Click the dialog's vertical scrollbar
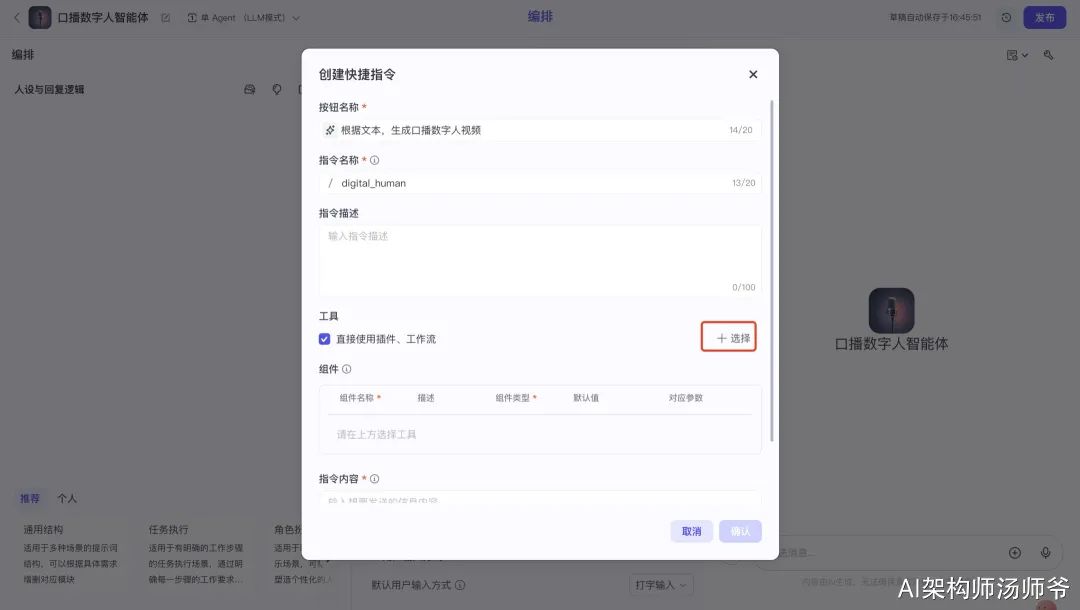The width and height of the screenshot is (1080, 610). pos(771,271)
